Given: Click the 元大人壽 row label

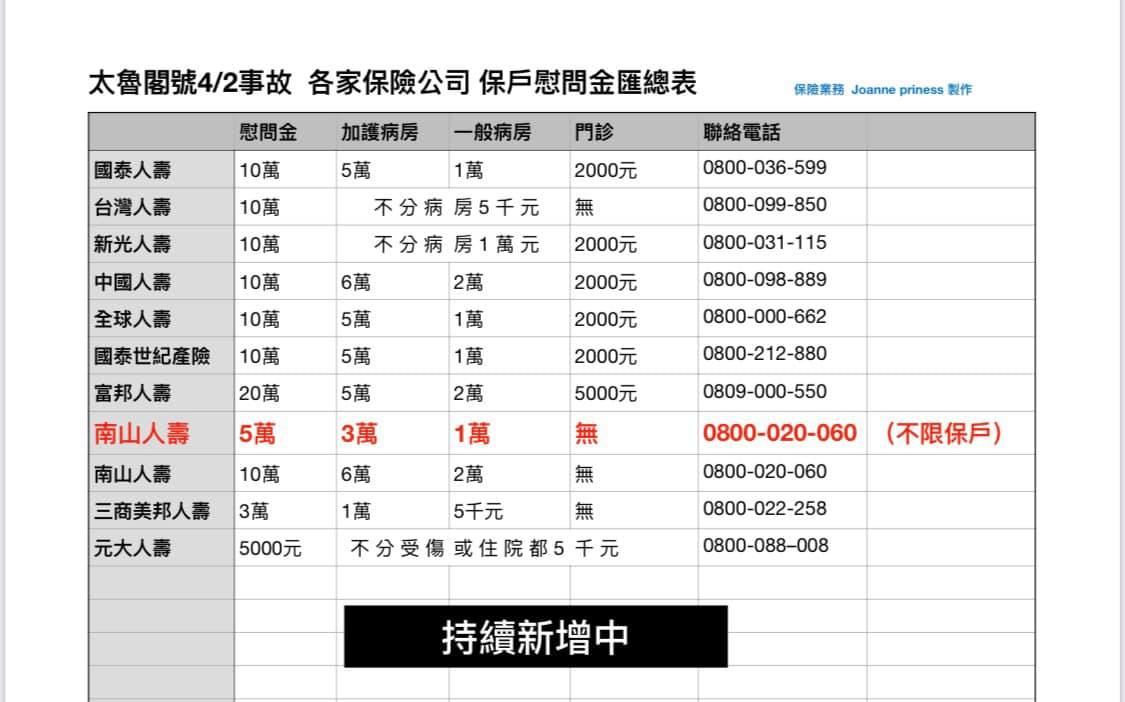Looking at the screenshot, I should coord(133,548).
